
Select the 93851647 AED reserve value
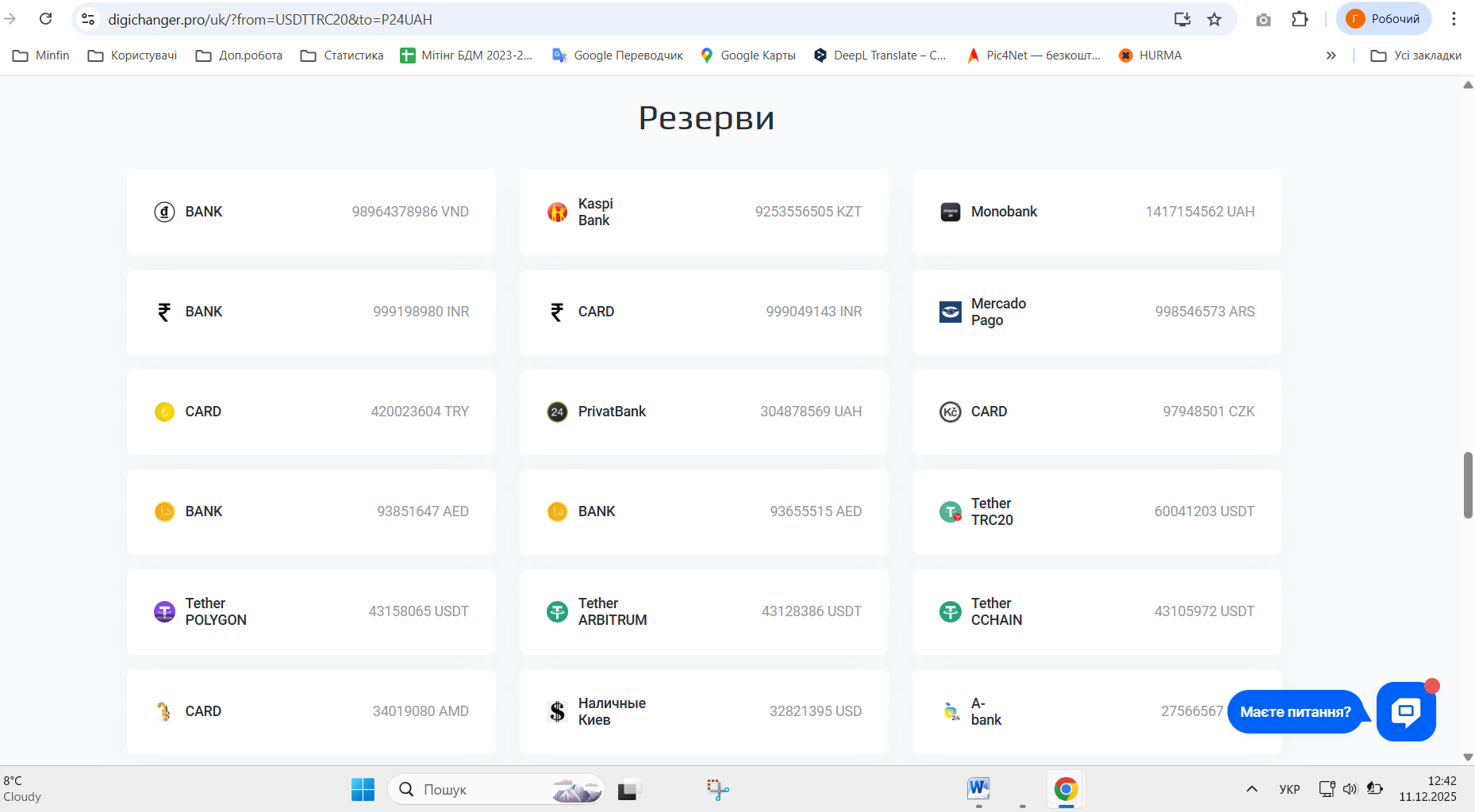coord(423,511)
